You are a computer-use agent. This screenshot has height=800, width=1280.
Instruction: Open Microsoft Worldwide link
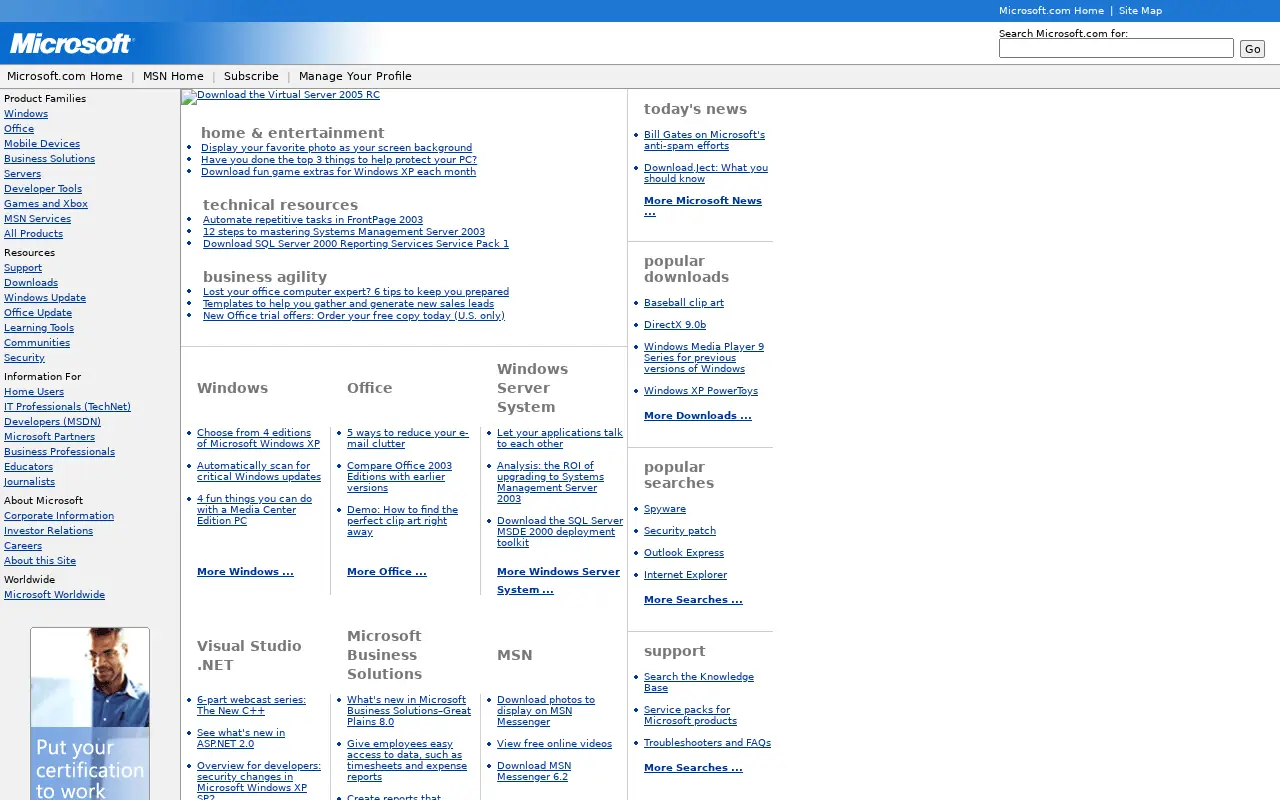[54, 595]
